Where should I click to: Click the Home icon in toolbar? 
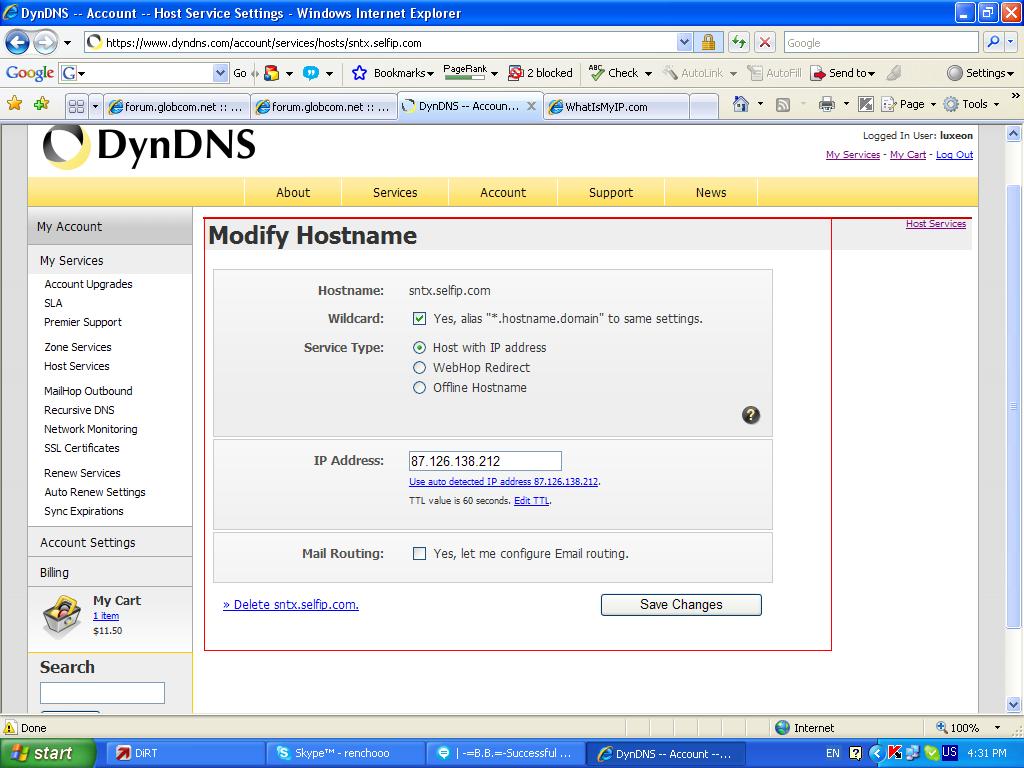pos(741,104)
